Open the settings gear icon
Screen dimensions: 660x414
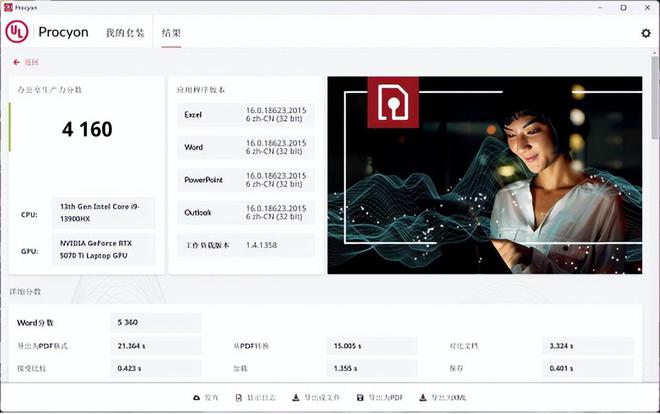646,33
